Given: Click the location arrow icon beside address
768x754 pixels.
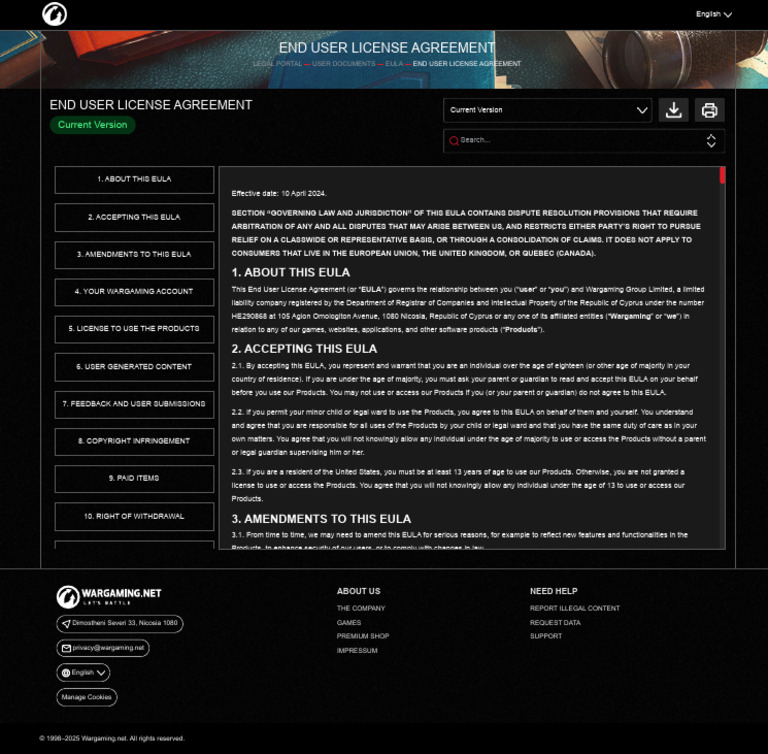Looking at the screenshot, I should click(66, 624).
